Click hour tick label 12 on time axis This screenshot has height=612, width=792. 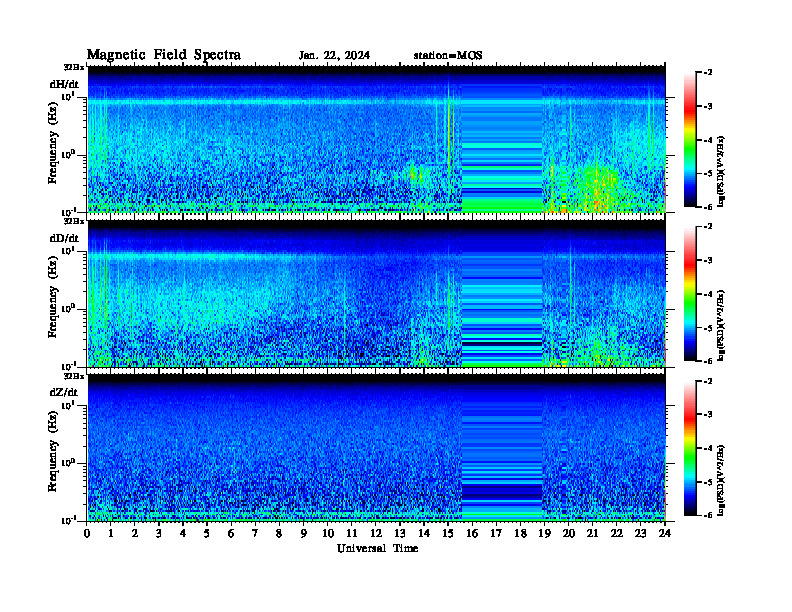coord(376,533)
